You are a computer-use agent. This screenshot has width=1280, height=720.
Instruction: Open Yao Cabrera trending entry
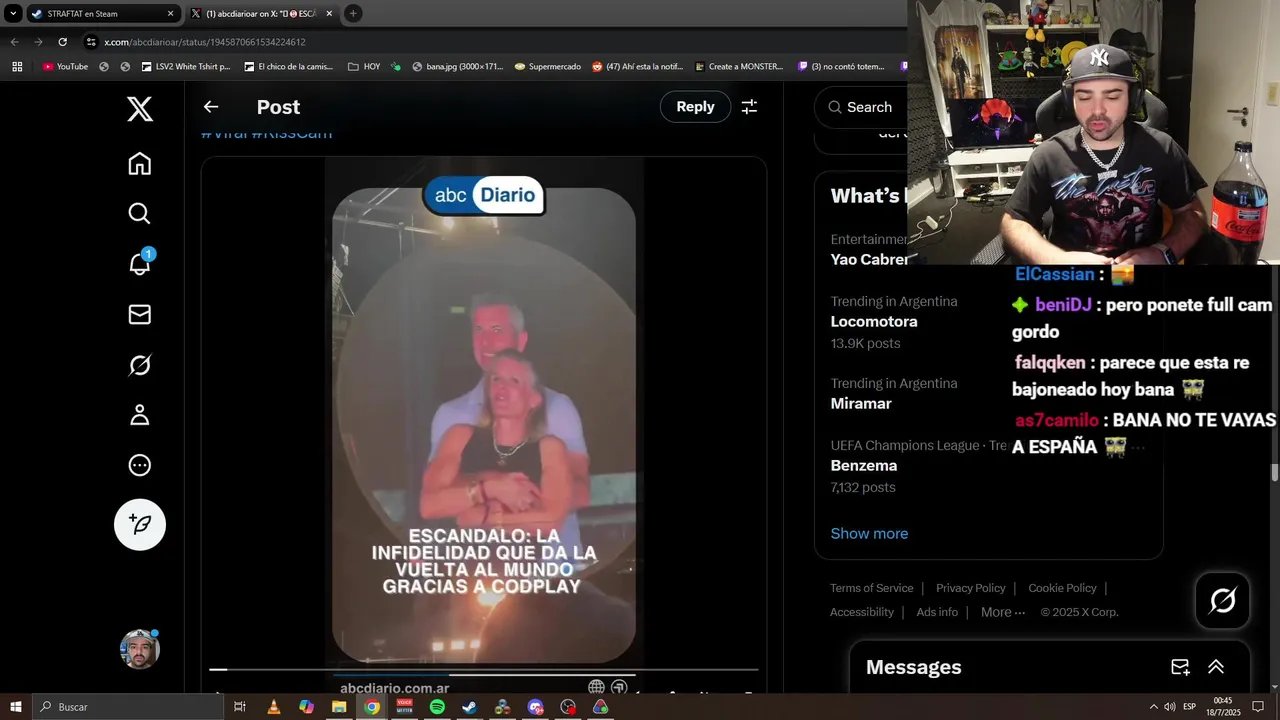(869, 260)
